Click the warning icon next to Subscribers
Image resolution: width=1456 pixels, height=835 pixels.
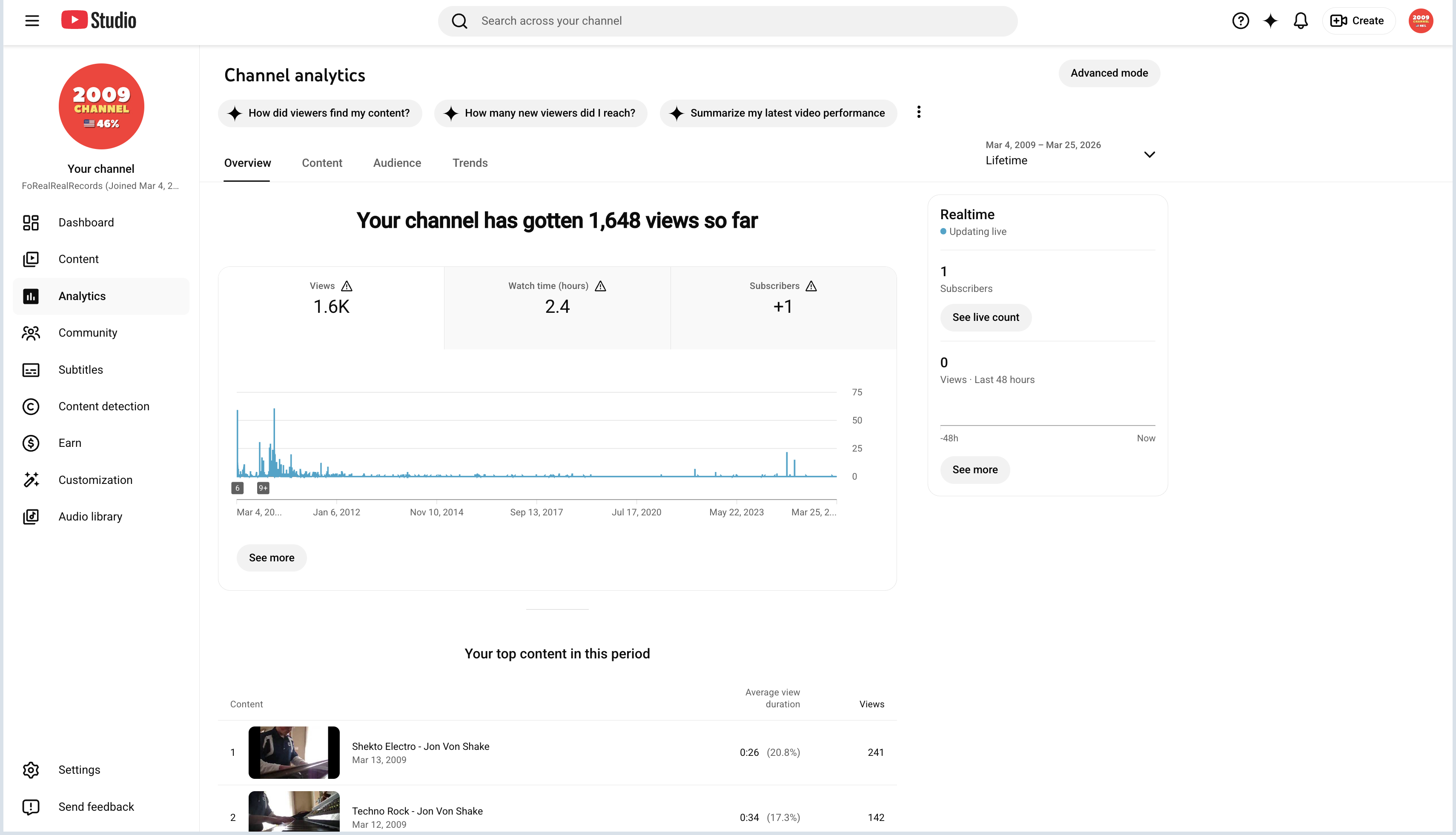[x=811, y=286]
